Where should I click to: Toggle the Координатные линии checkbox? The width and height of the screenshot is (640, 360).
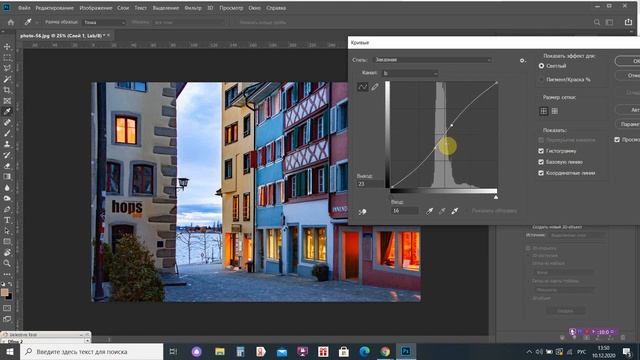[541, 173]
